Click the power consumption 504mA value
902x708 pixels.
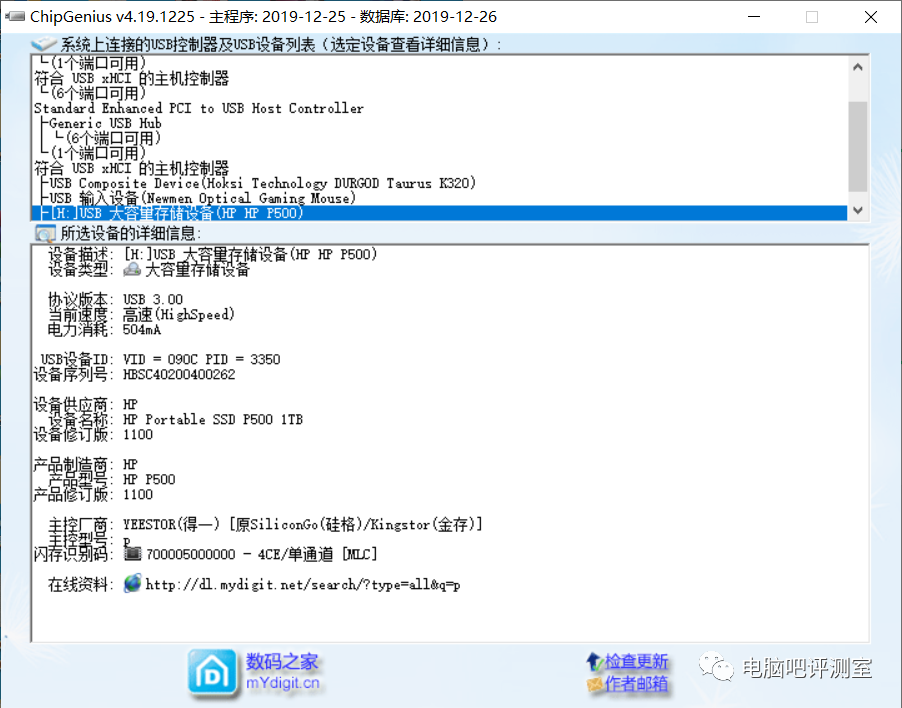pyautogui.click(x=142, y=330)
